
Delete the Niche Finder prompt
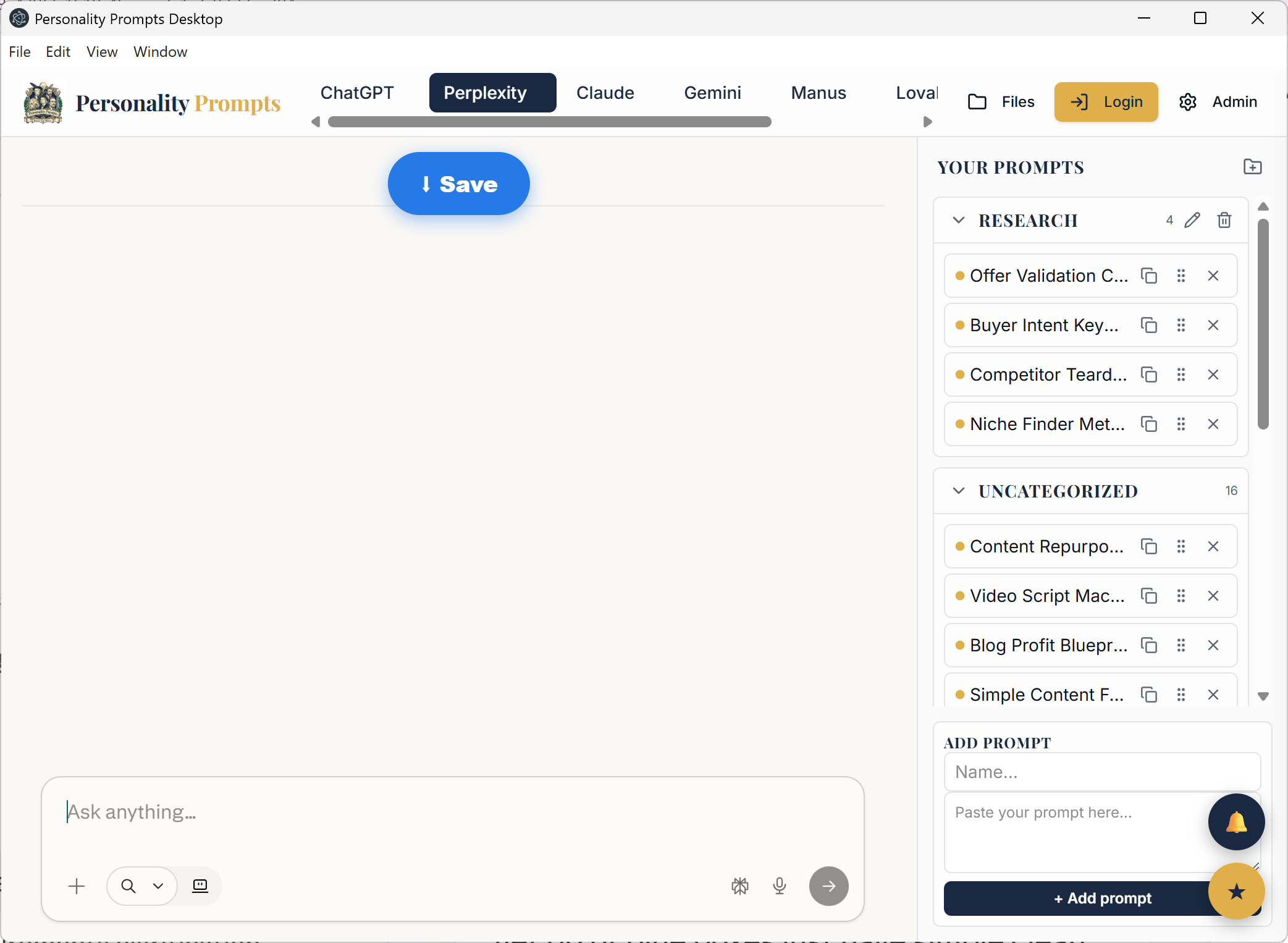1213,424
